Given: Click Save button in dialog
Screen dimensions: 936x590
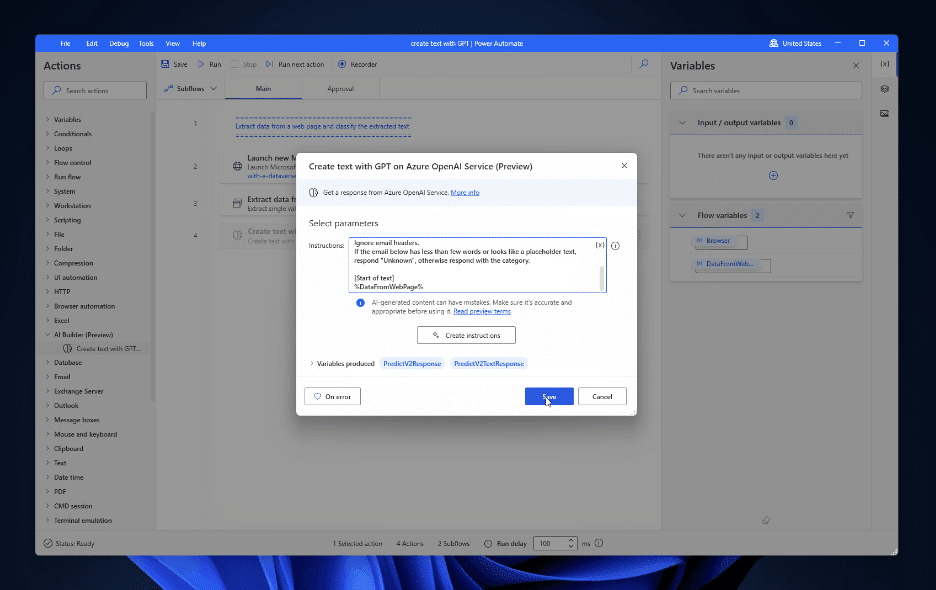Looking at the screenshot, I should click(x=549, y=396).
